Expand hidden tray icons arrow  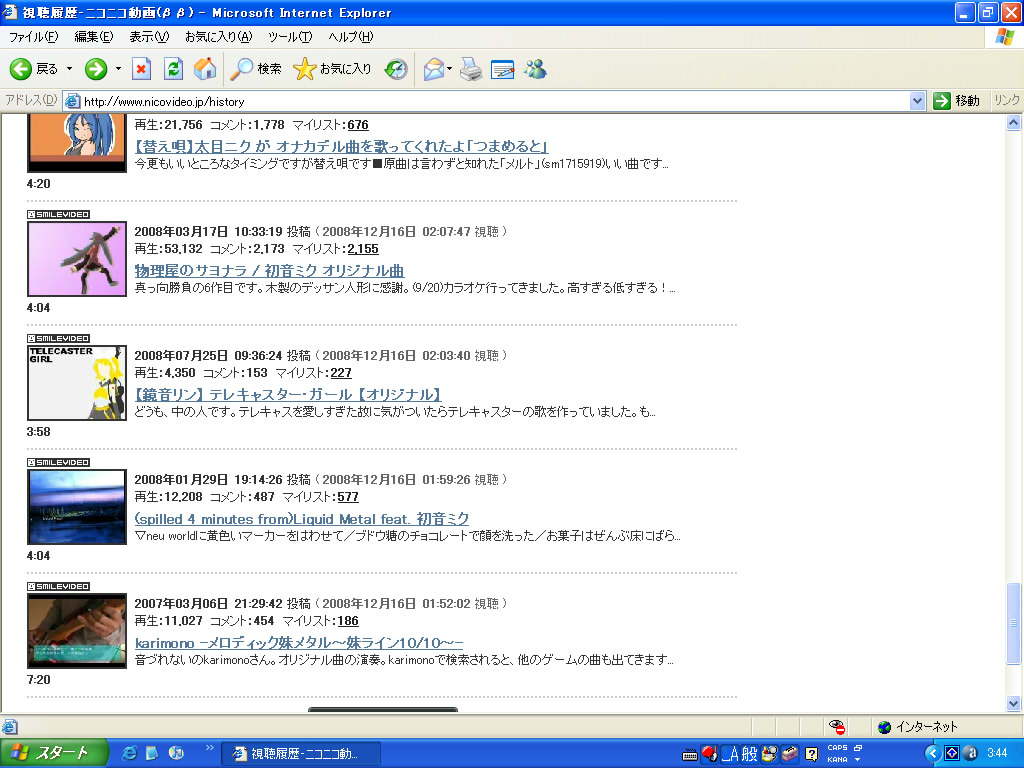(933, 754)
